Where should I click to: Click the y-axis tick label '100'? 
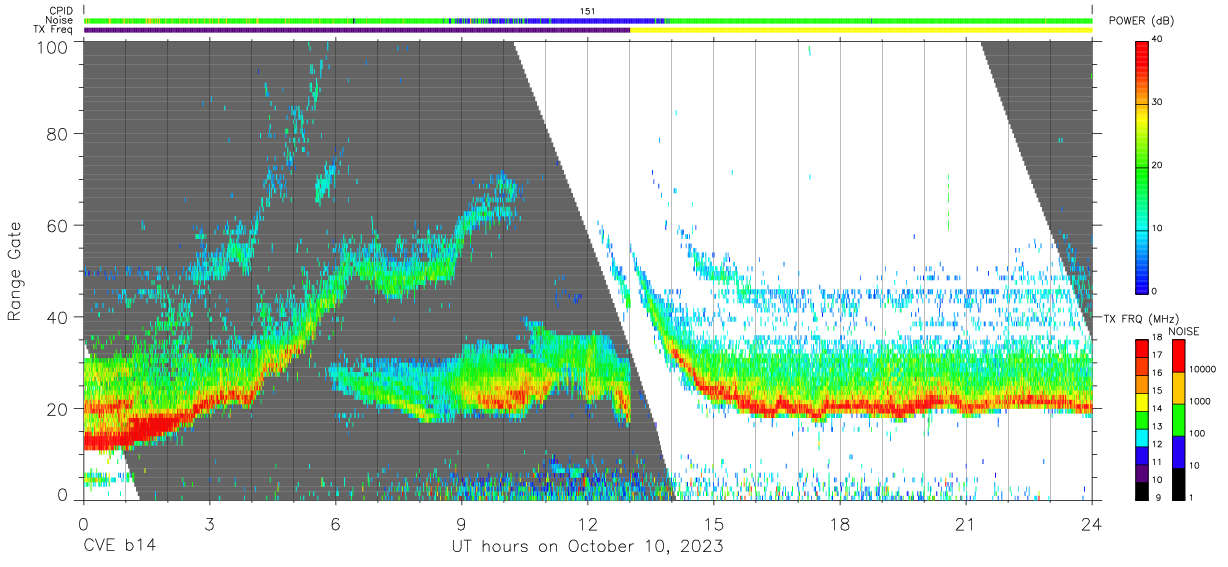point(53,47)
